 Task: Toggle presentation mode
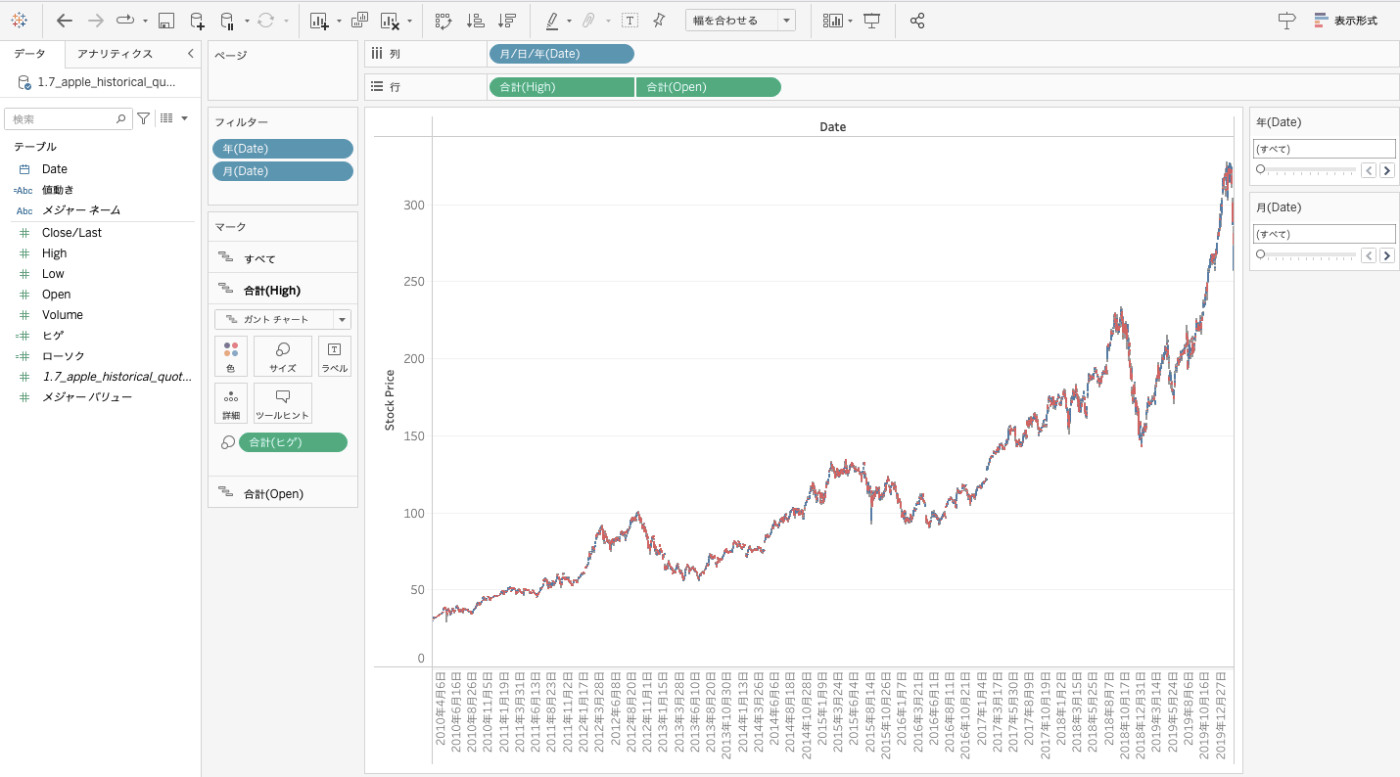tap(871, 19)
